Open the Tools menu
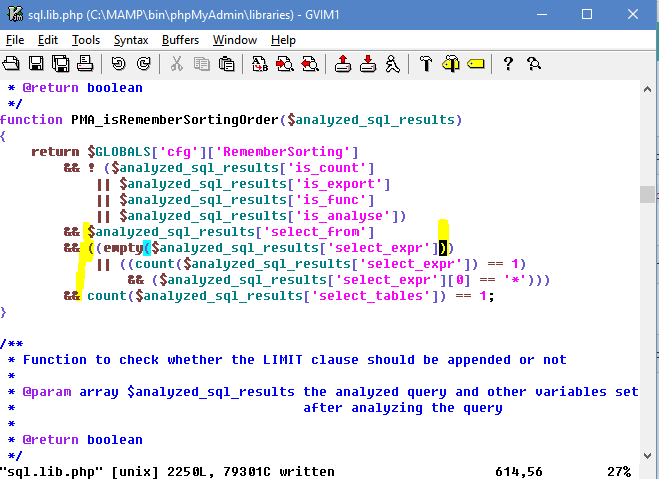659x479 pixels. (86, 40)
